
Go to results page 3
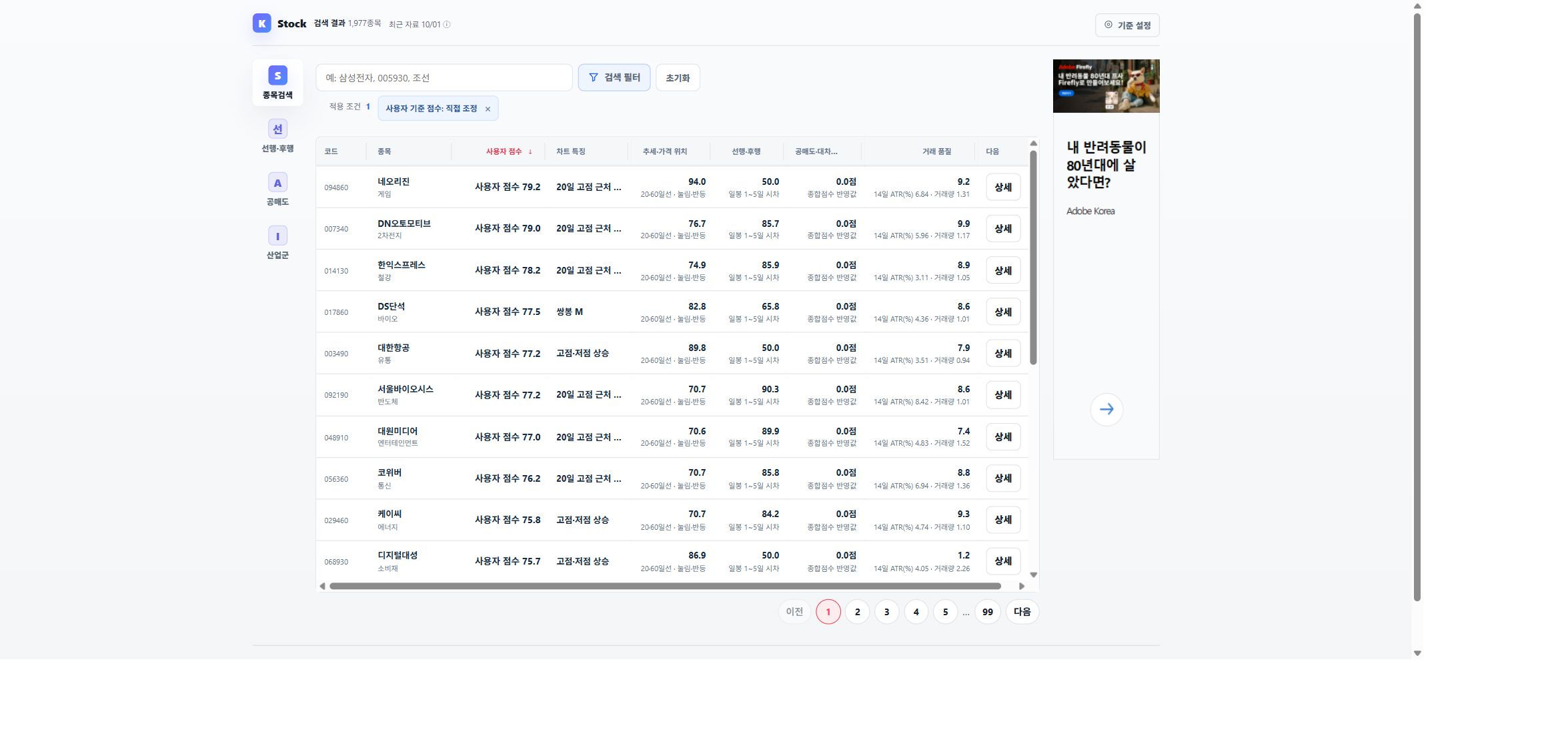click(886, 612)
